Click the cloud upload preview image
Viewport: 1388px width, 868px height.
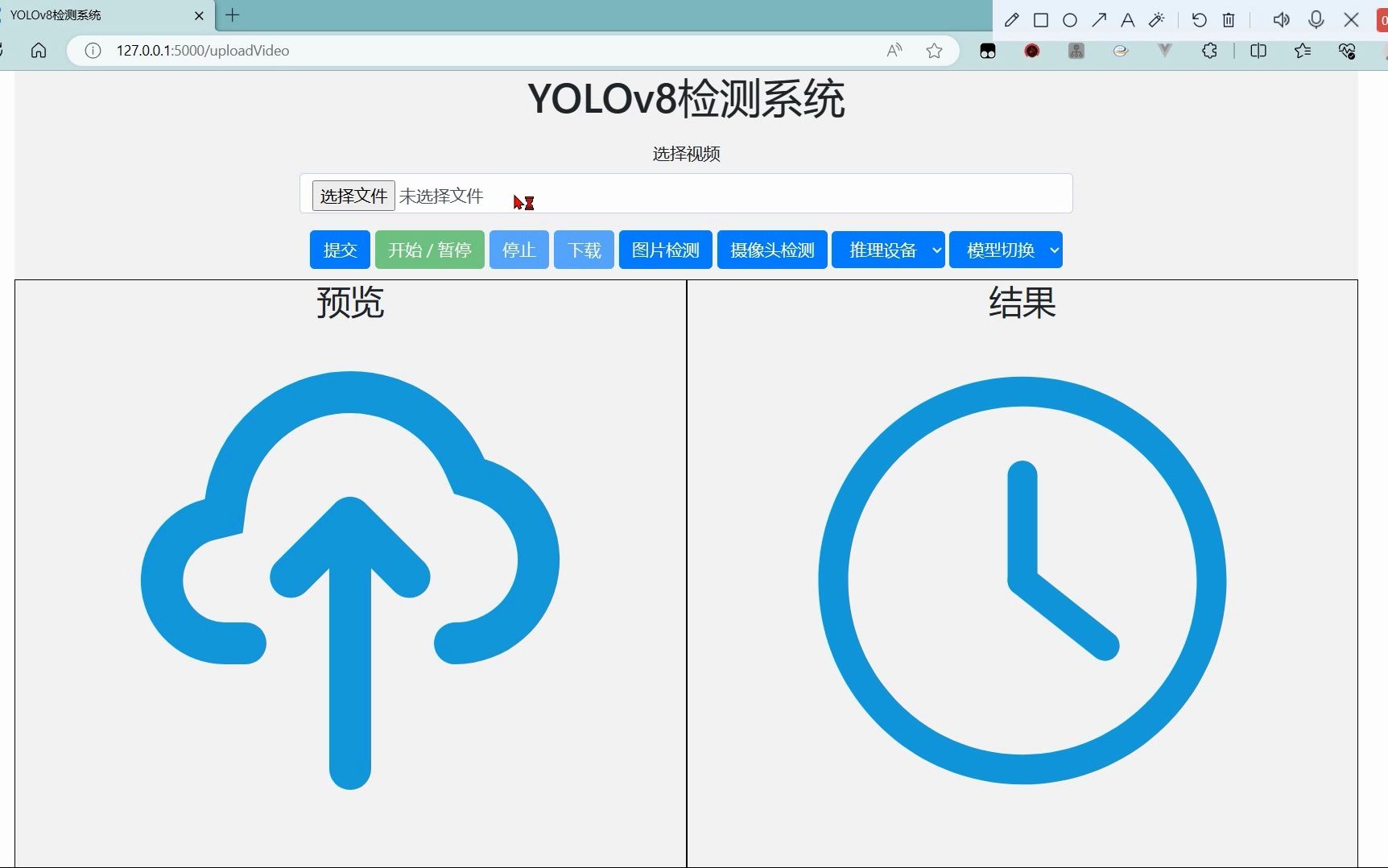pyautogui.click(x=350, y=580)
